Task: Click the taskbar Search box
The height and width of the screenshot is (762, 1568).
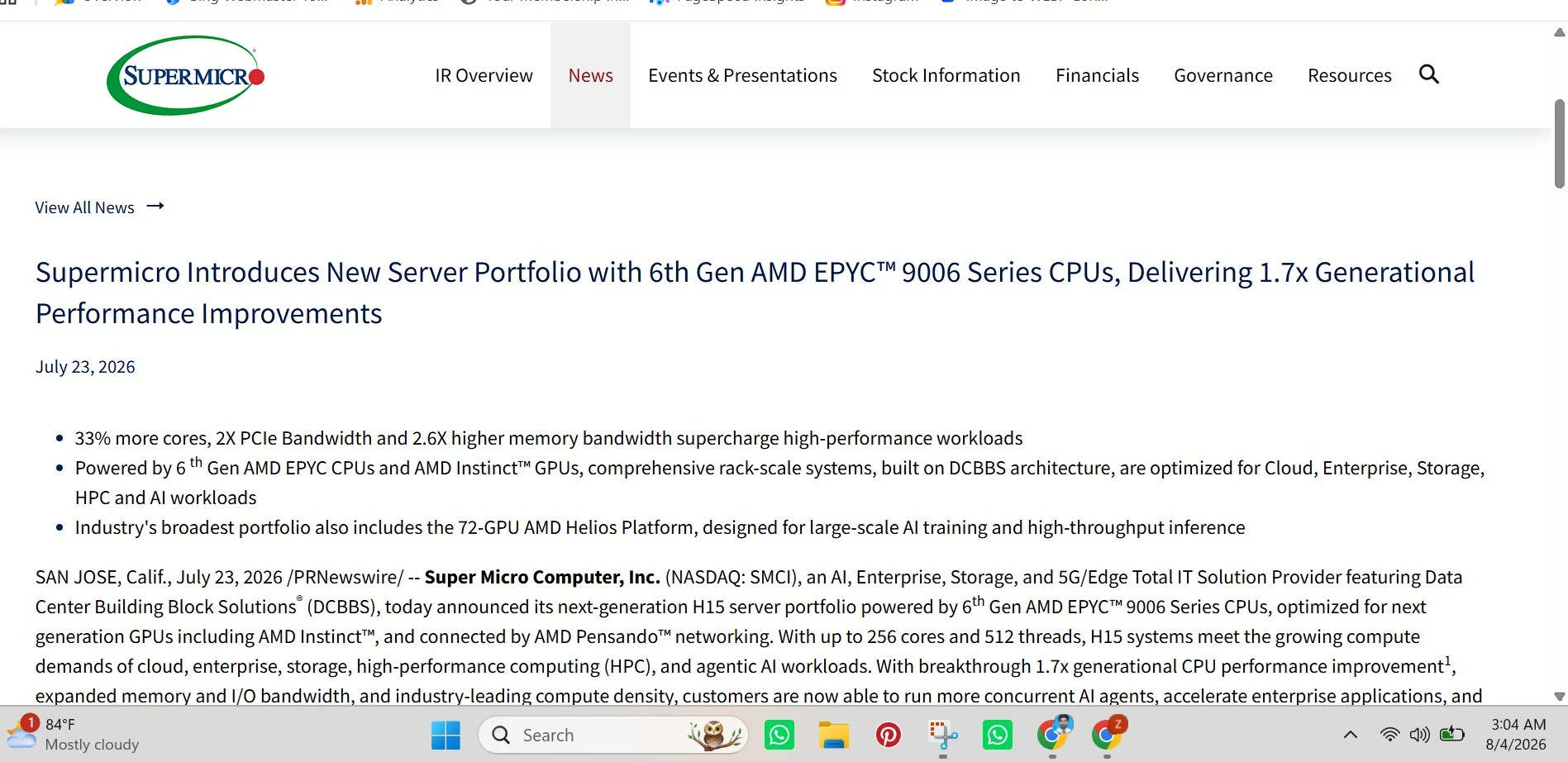Action: 612,735
